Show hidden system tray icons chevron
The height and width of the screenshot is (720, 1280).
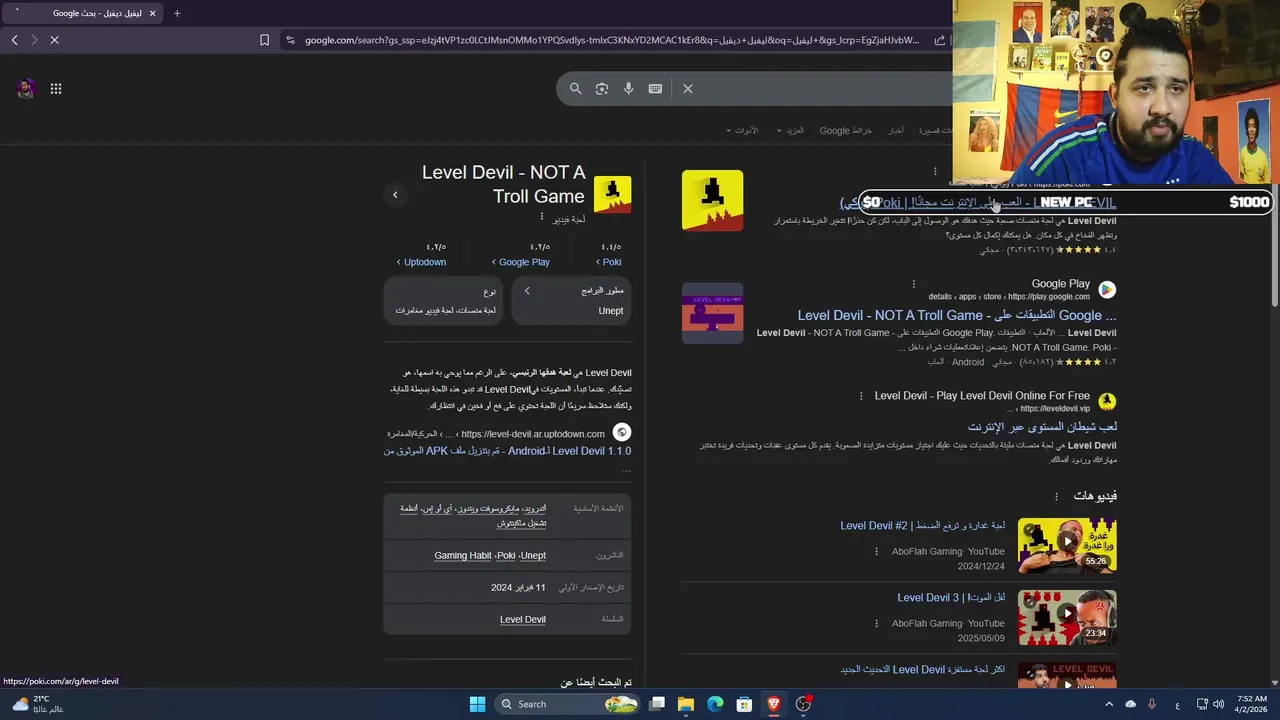[1107, 704]
